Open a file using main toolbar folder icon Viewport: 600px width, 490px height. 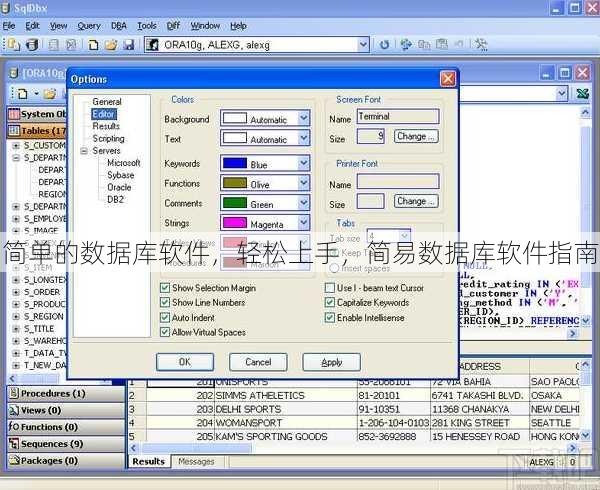(111, 45)
